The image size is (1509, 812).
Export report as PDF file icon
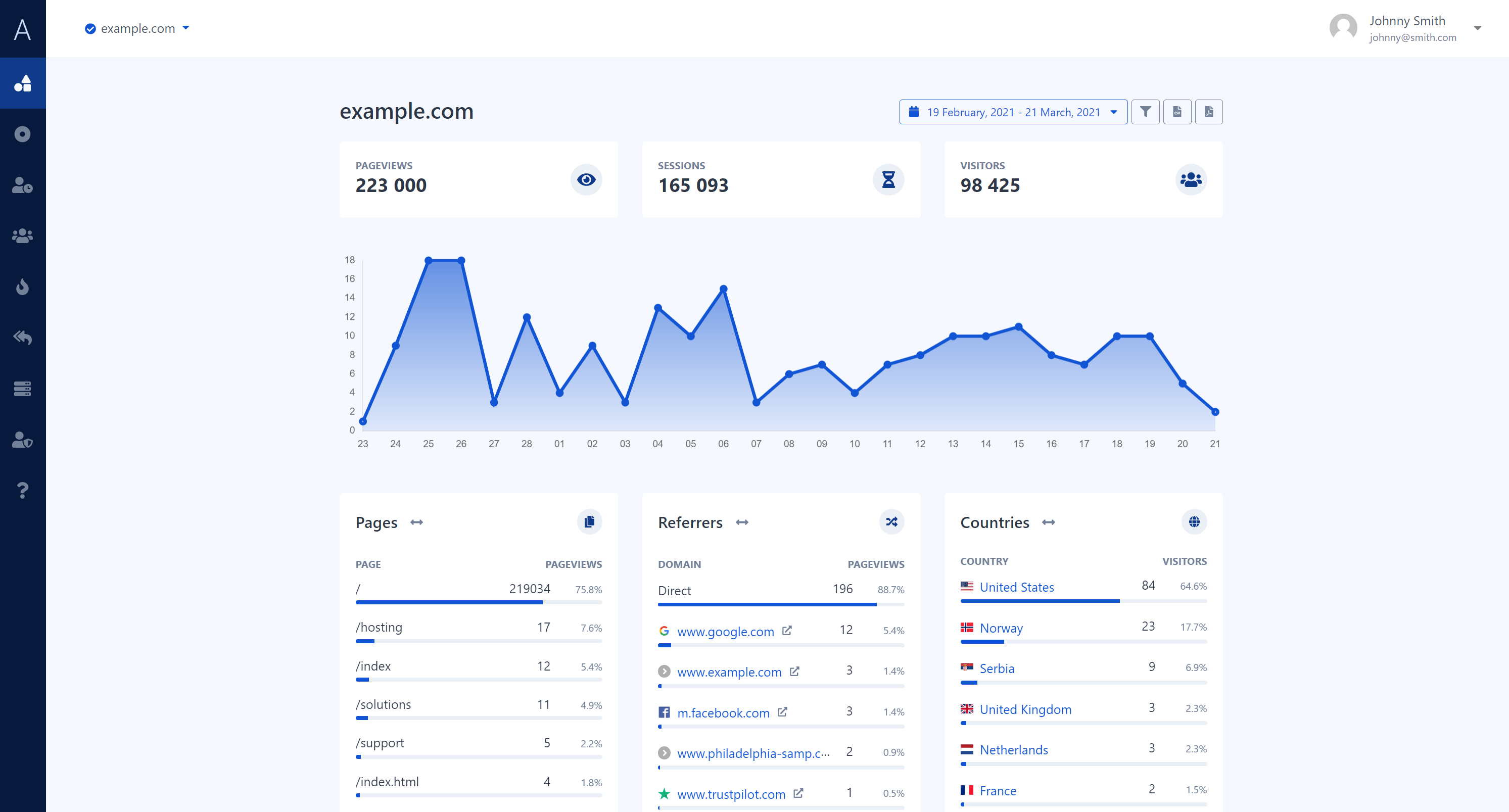point(1208,112)
